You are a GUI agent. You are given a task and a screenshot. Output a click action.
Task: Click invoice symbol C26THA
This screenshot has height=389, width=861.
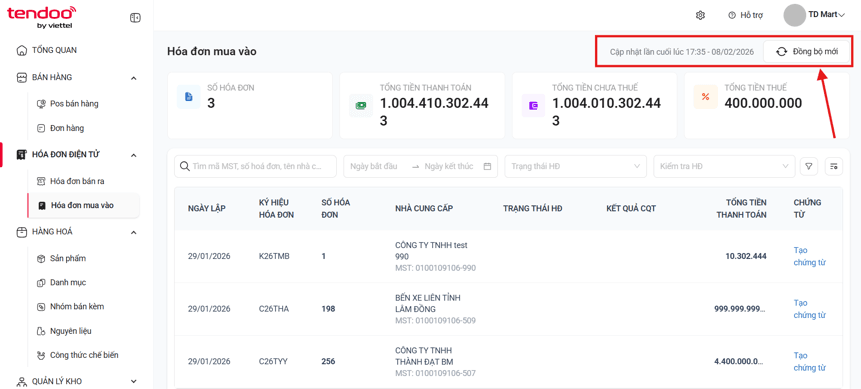273,309
